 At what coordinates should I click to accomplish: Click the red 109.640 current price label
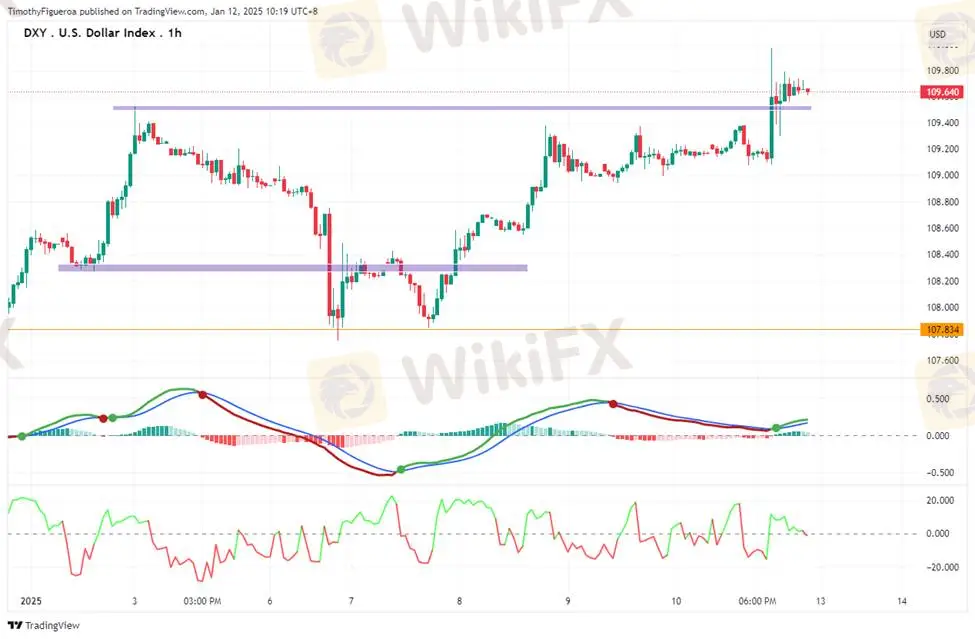941,93
